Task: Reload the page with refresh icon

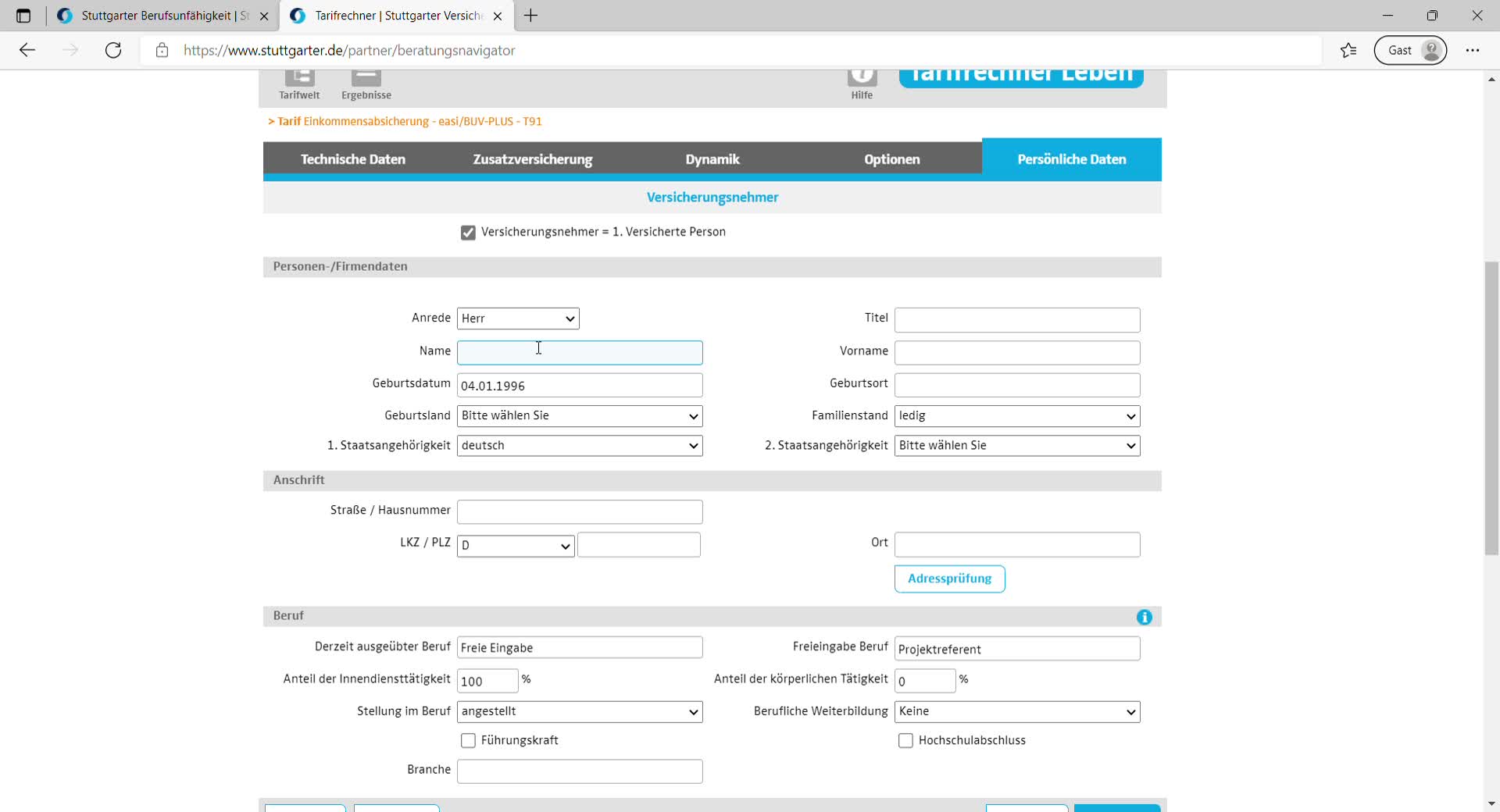Action: pyautogui.click(x=113, y=51)
